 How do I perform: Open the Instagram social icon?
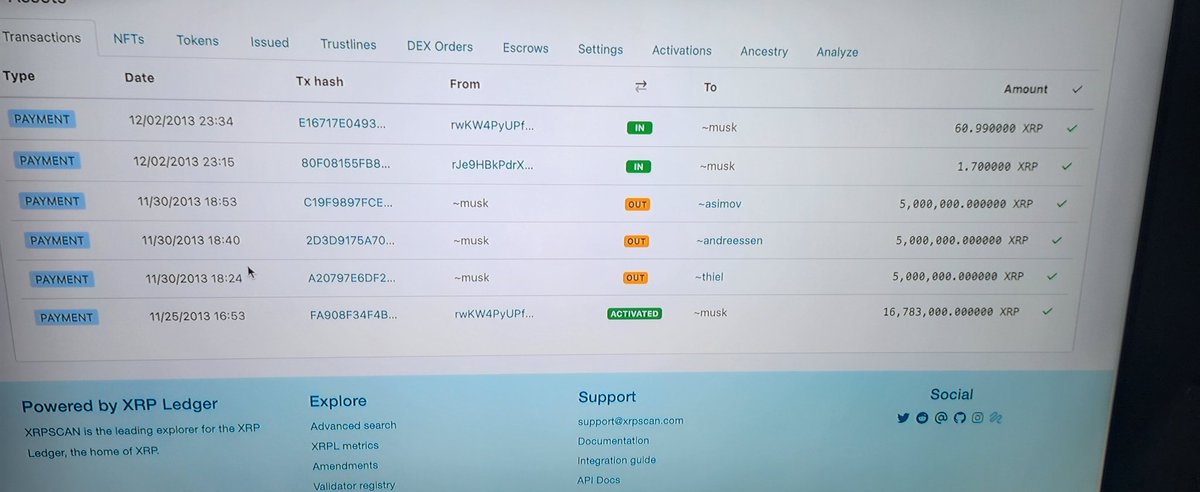pyautogui.click(x=978, y=417)
